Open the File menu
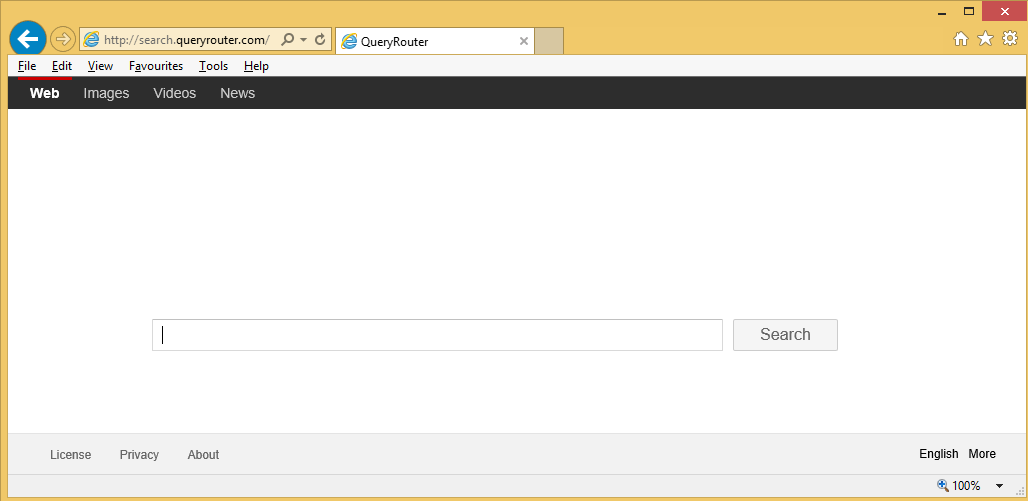The width and height of the screenshot is (1028, 501). 27,66
